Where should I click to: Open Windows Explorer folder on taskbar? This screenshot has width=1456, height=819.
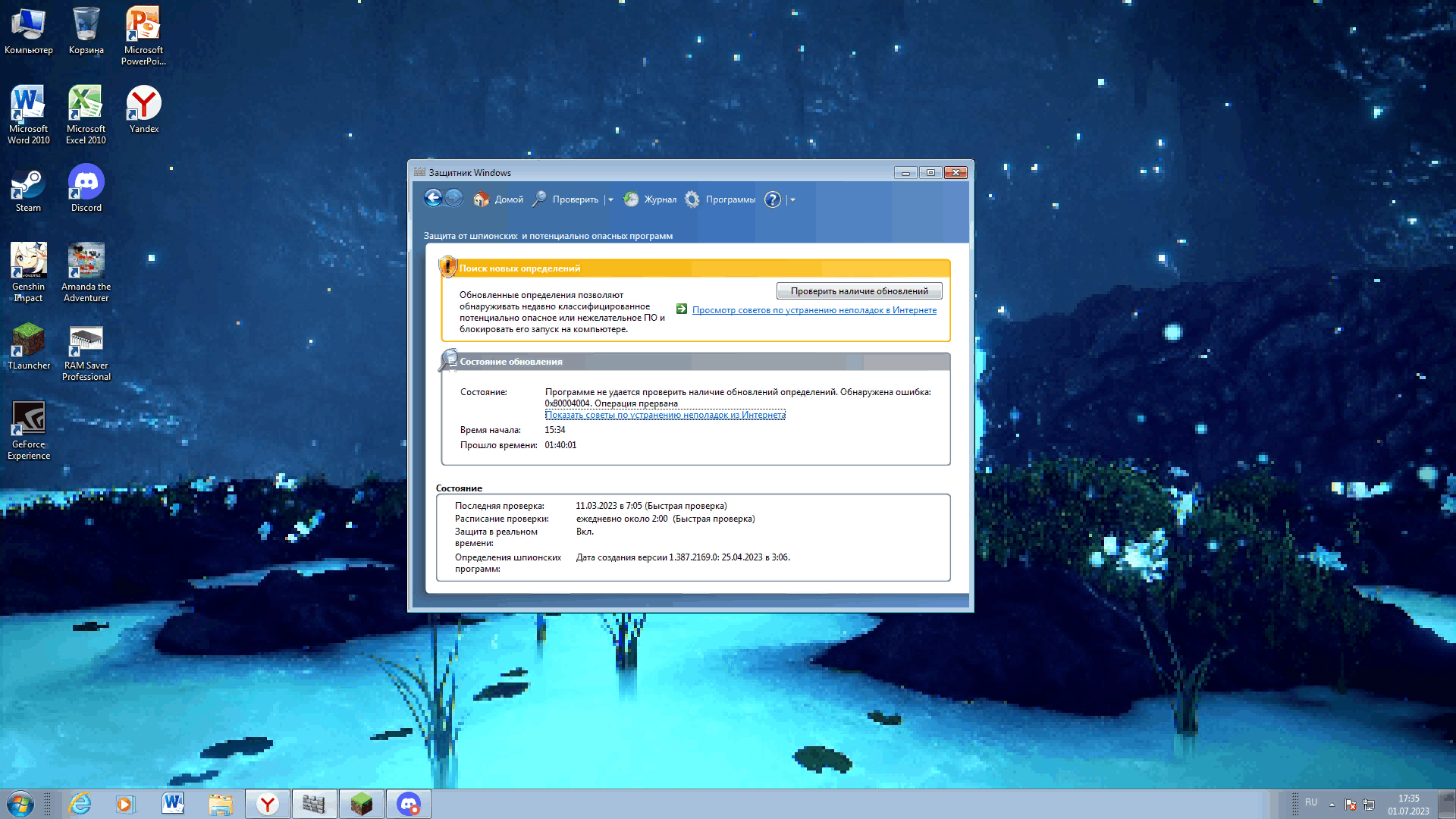click(x=220, y=804)
